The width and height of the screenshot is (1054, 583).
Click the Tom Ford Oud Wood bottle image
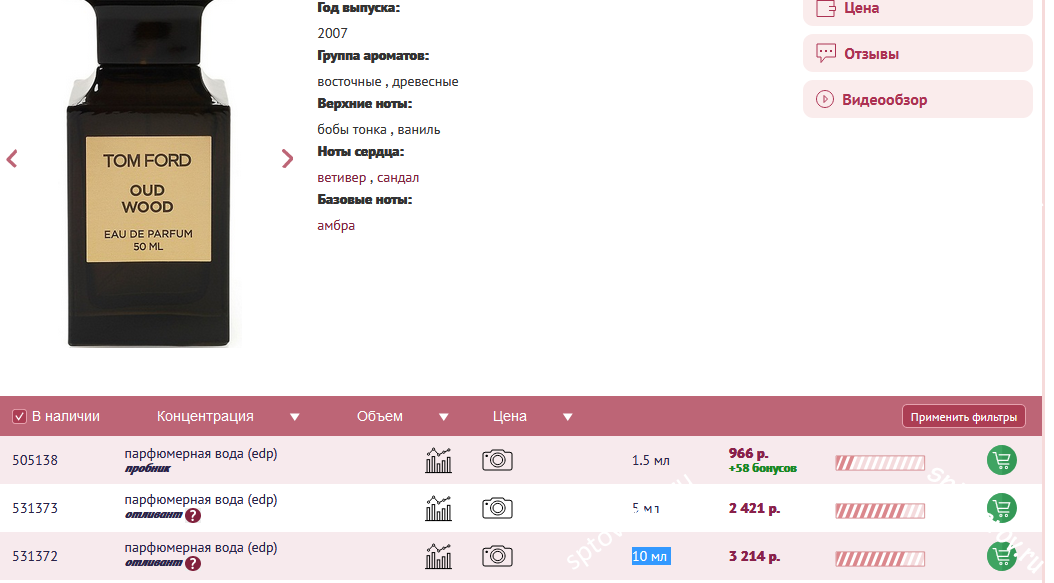pos(149,173)
